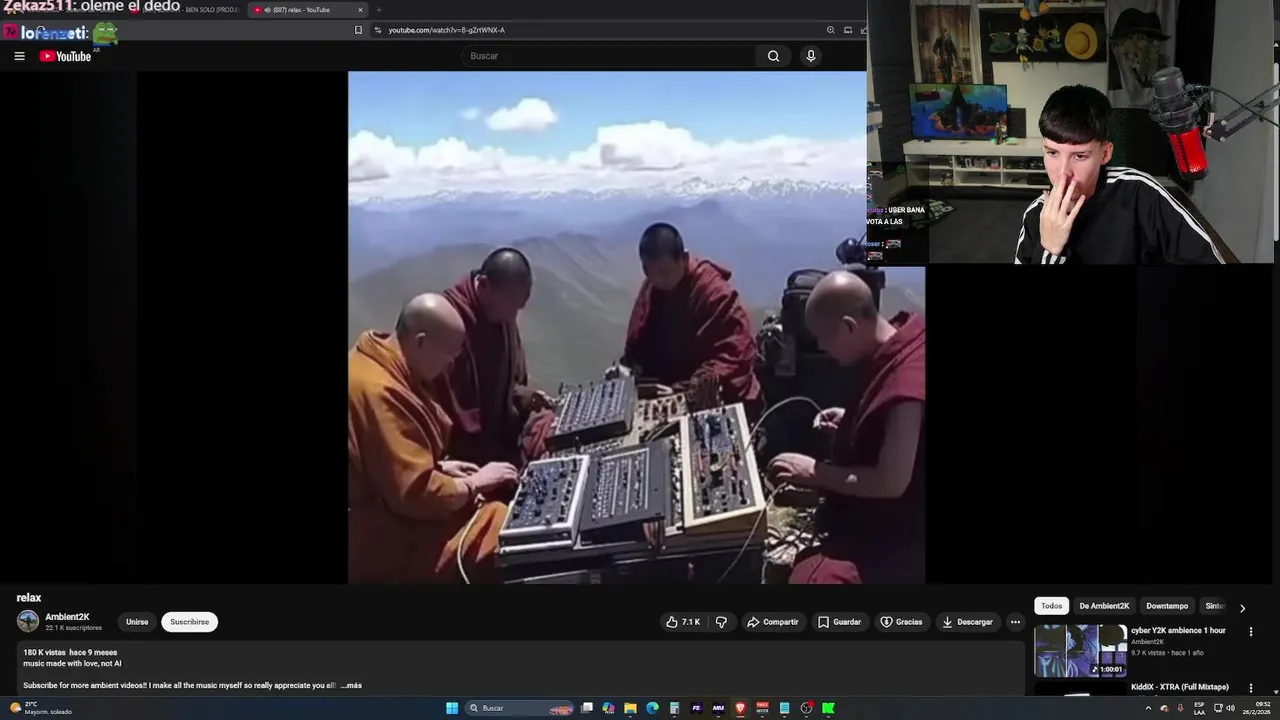Image resolution: width=1280 pixels, height=720 pixels.
Task: Start voice search with microphone icon
Action: point(811,56)
